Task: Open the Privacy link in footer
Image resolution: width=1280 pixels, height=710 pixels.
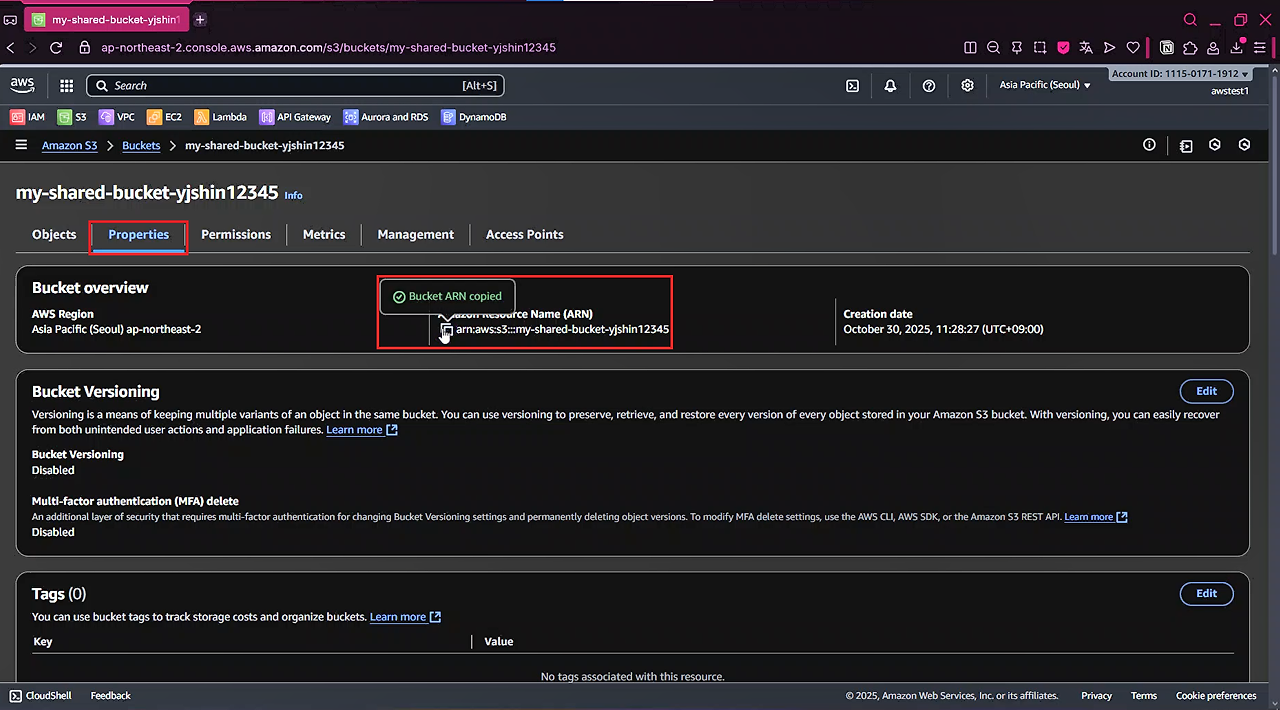Action: [x=1096, y=696]
